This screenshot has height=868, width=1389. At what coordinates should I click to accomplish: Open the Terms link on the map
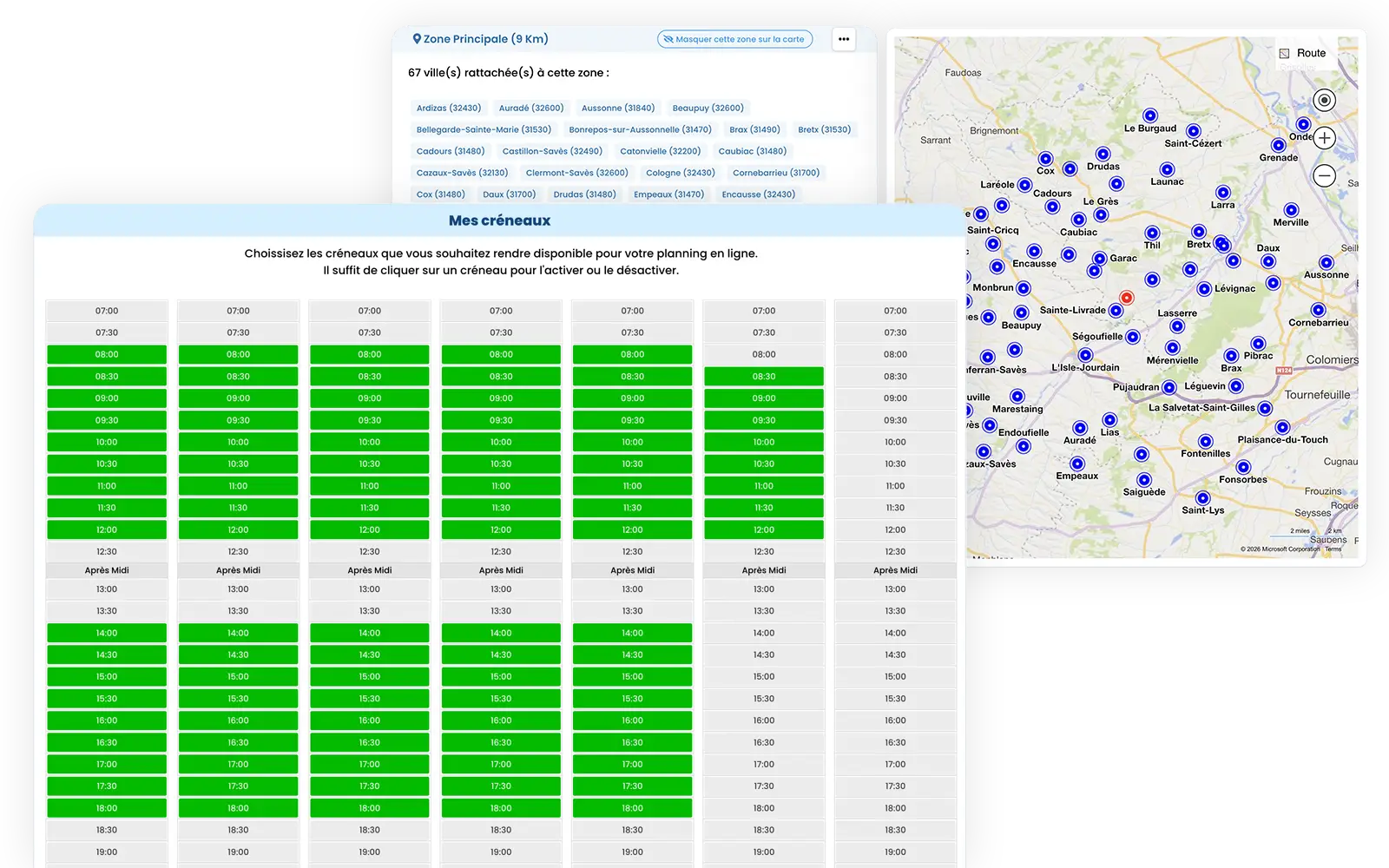[1333, 549]
